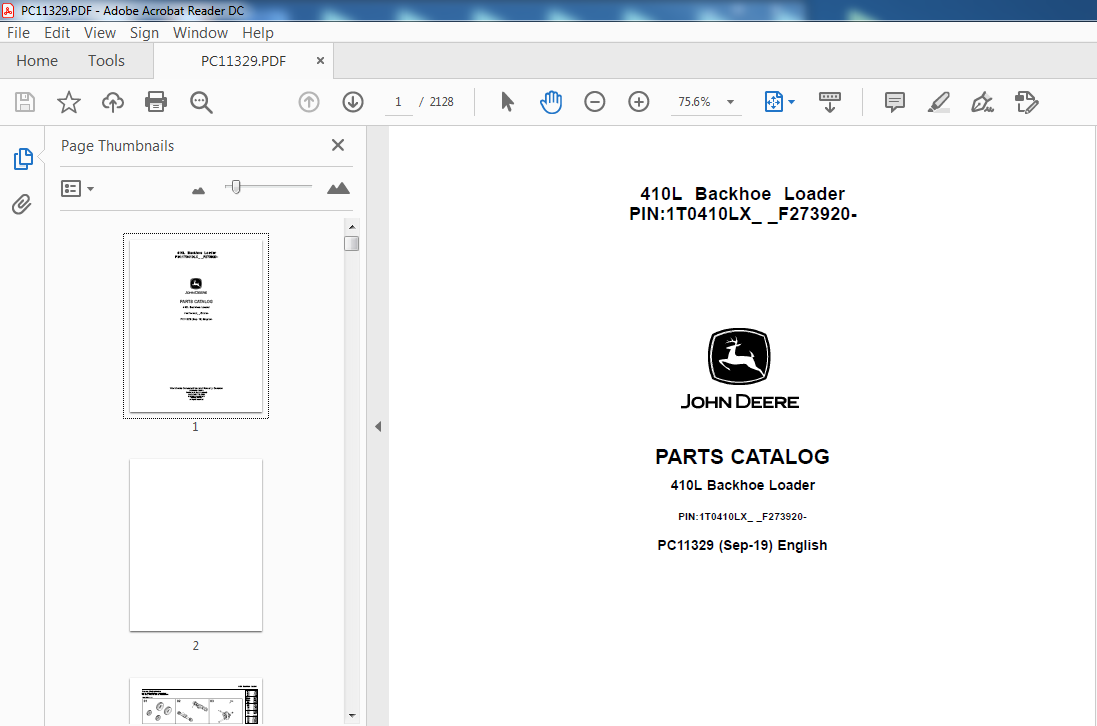Open thumbnail options dropdown menu
The height and width of the screenshot is (726, 1097).
coord(78,189)
